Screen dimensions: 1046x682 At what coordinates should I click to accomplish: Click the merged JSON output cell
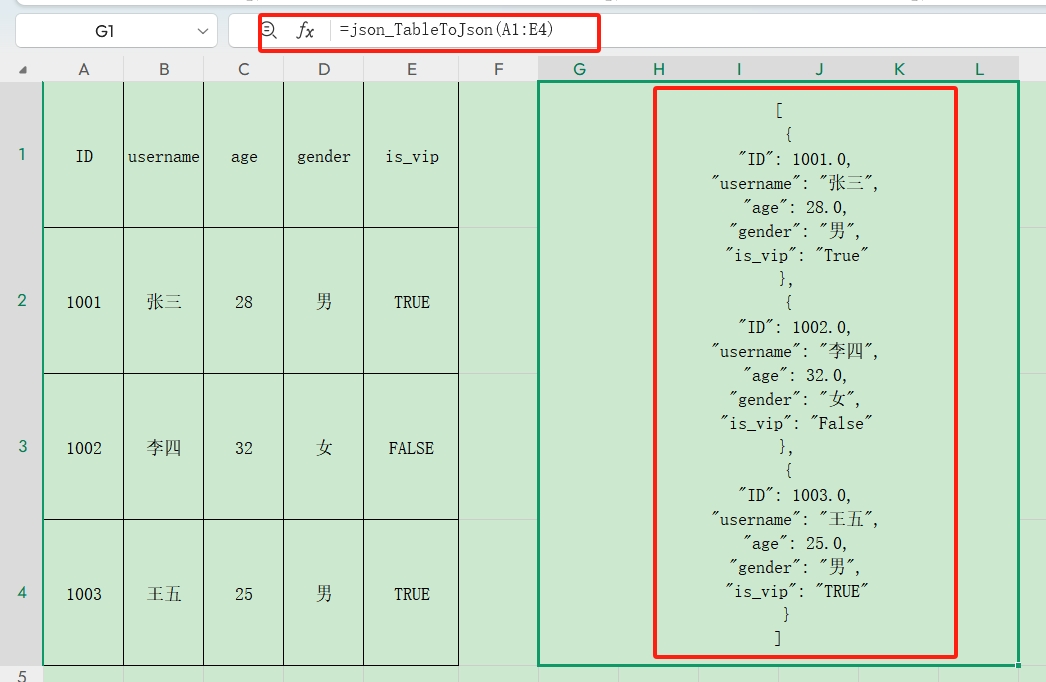click(778, 374)
